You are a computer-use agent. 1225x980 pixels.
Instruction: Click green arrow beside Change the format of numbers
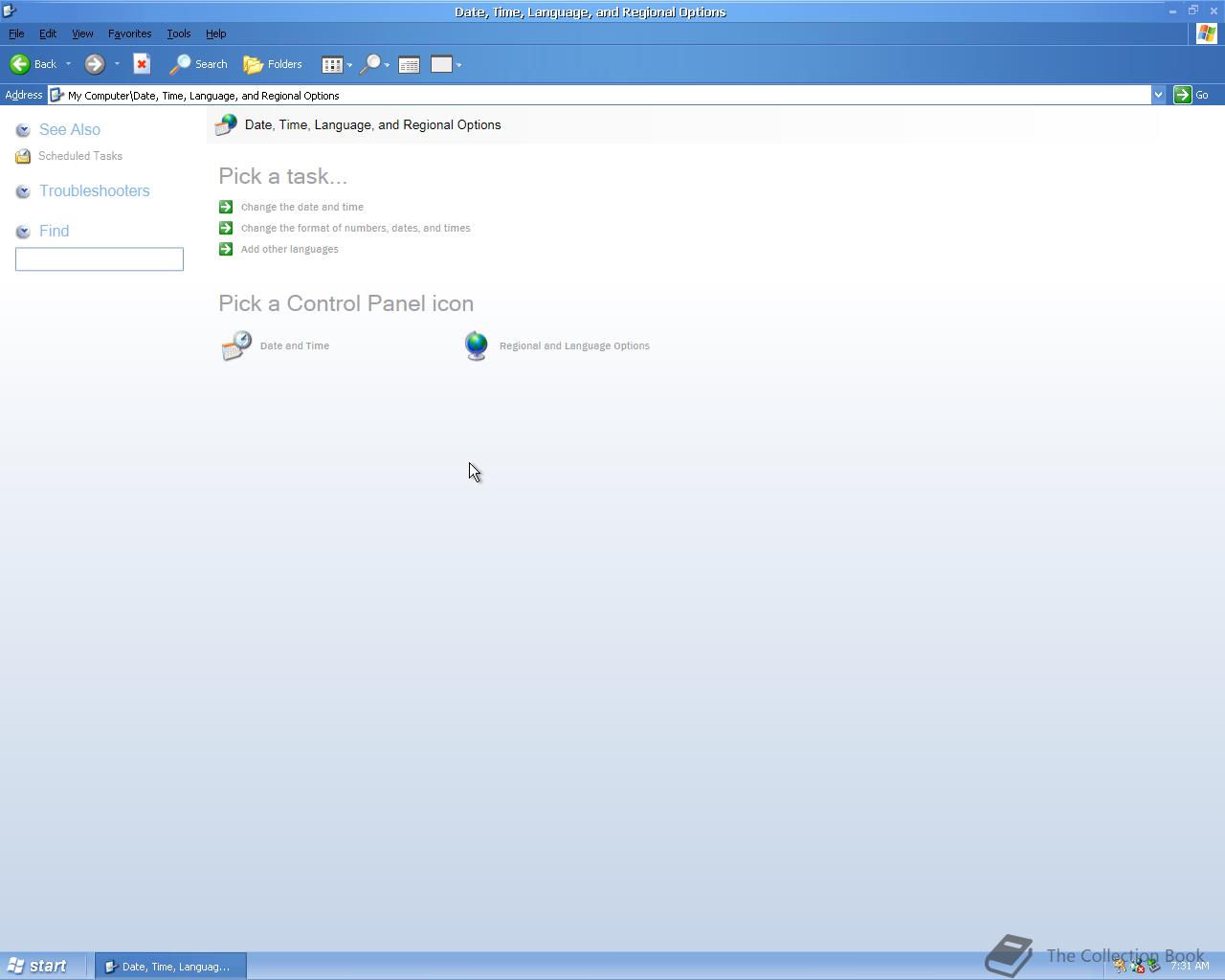(226, 228)
